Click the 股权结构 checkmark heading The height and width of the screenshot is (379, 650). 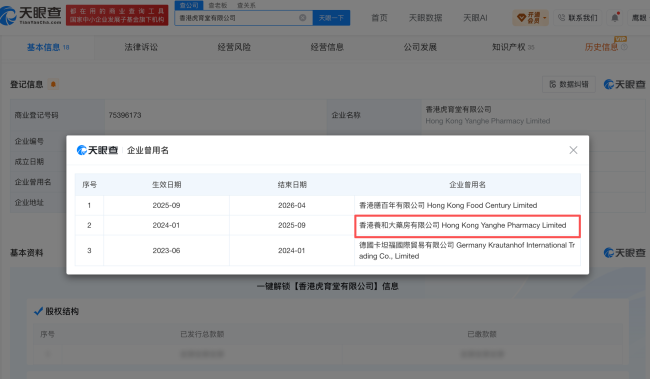(56, 311)
